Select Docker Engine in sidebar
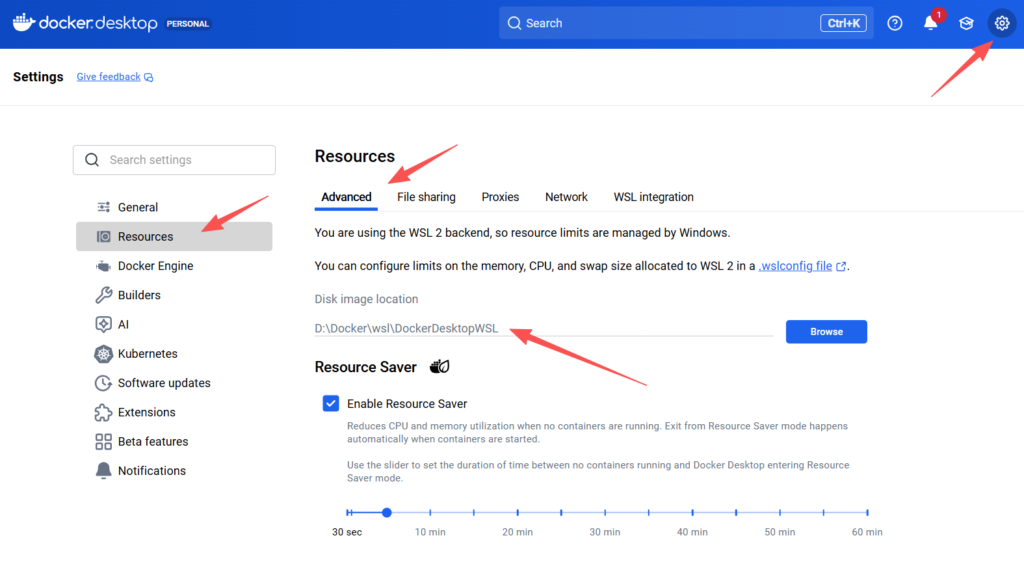 pos(155,266)
